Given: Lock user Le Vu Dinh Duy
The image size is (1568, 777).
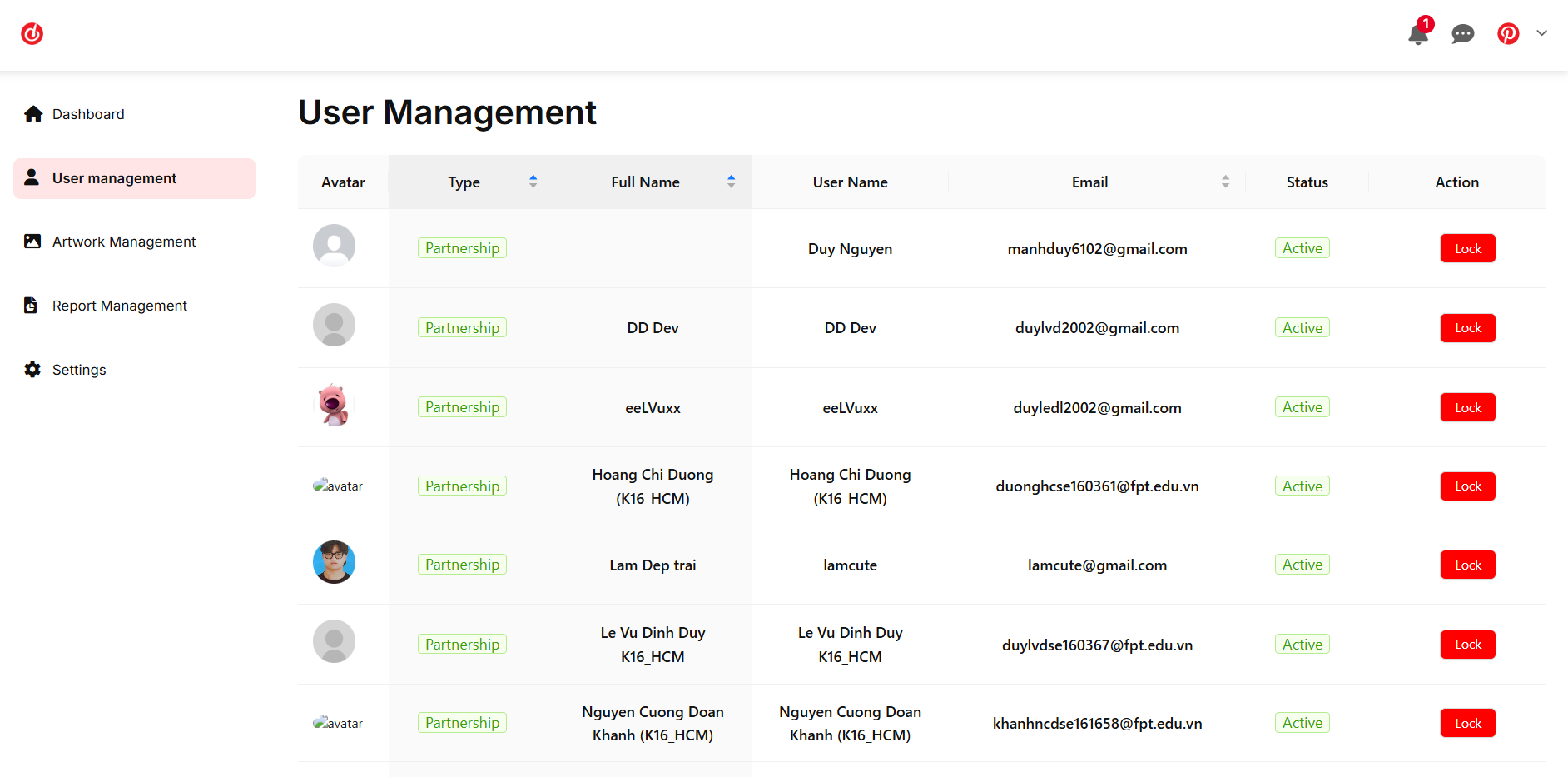Looking at the screenshot, I should pos(1467,645).
